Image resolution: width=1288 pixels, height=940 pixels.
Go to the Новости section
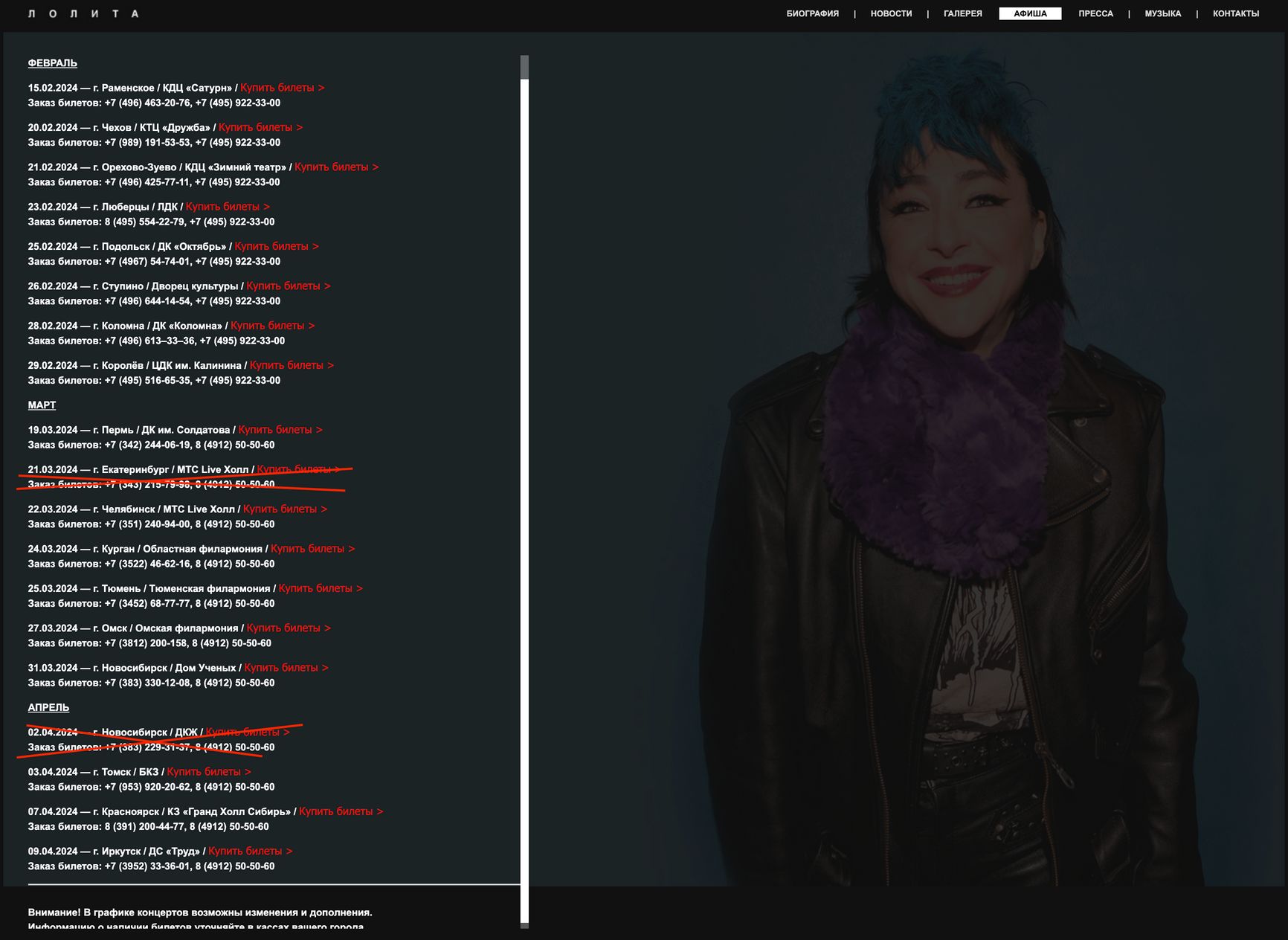pos(891,13)
